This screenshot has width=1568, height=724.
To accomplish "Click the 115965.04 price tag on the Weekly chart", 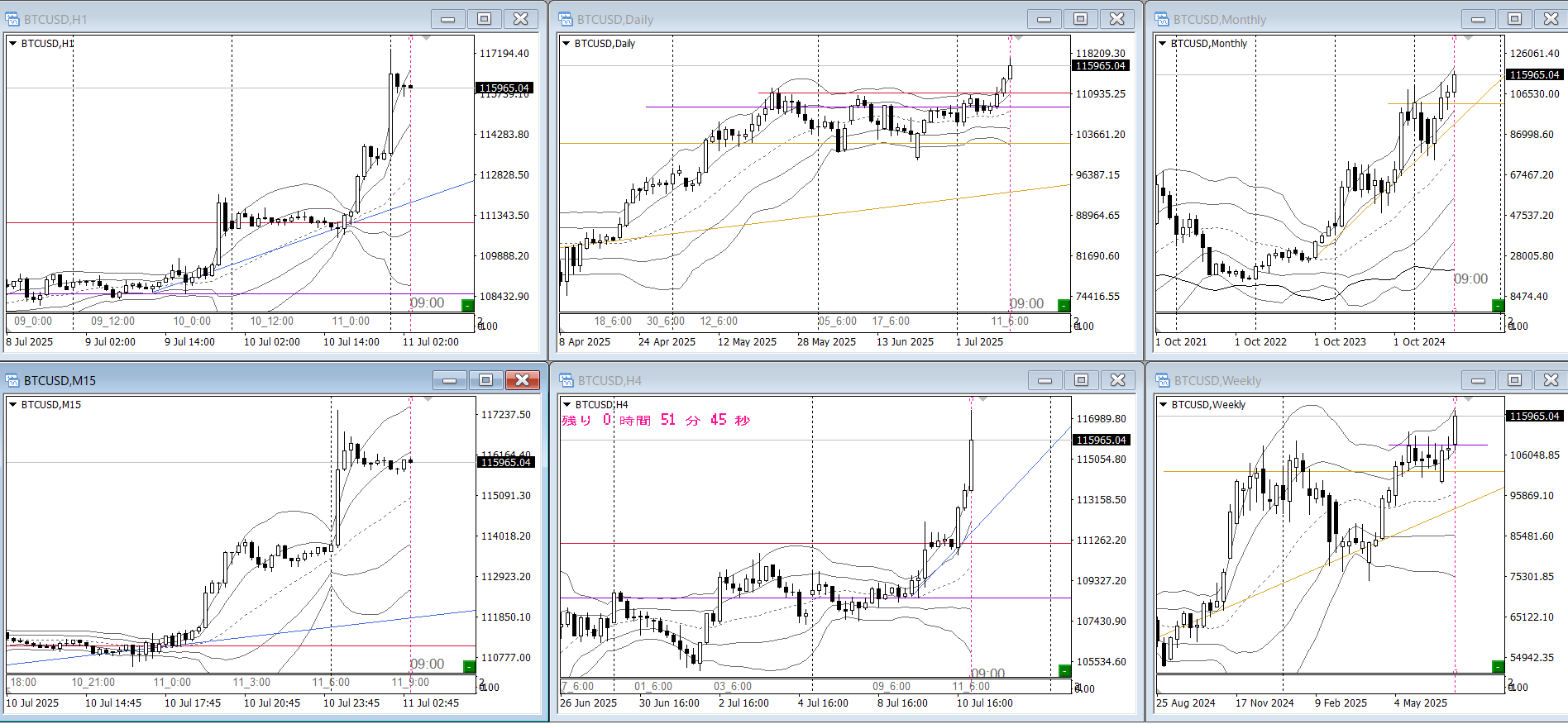I will 1535,416.
